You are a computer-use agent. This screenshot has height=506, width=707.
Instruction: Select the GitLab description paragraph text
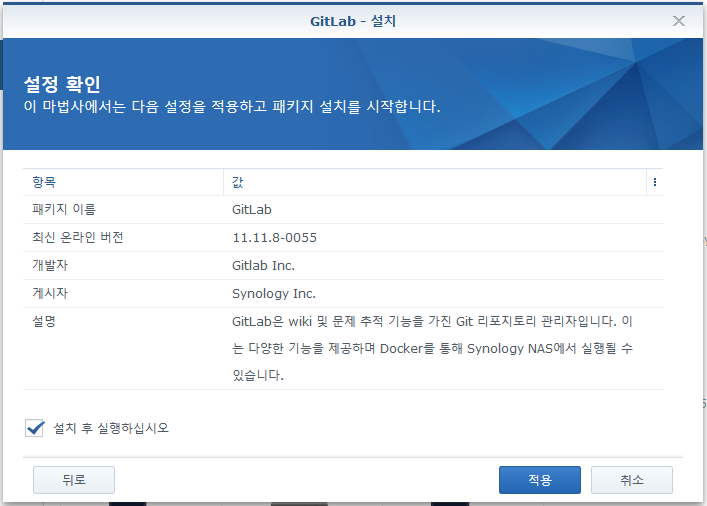click(x=432, y=348)
